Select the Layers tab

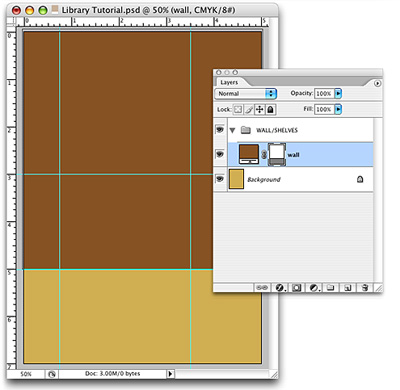[x=229, y=82]
